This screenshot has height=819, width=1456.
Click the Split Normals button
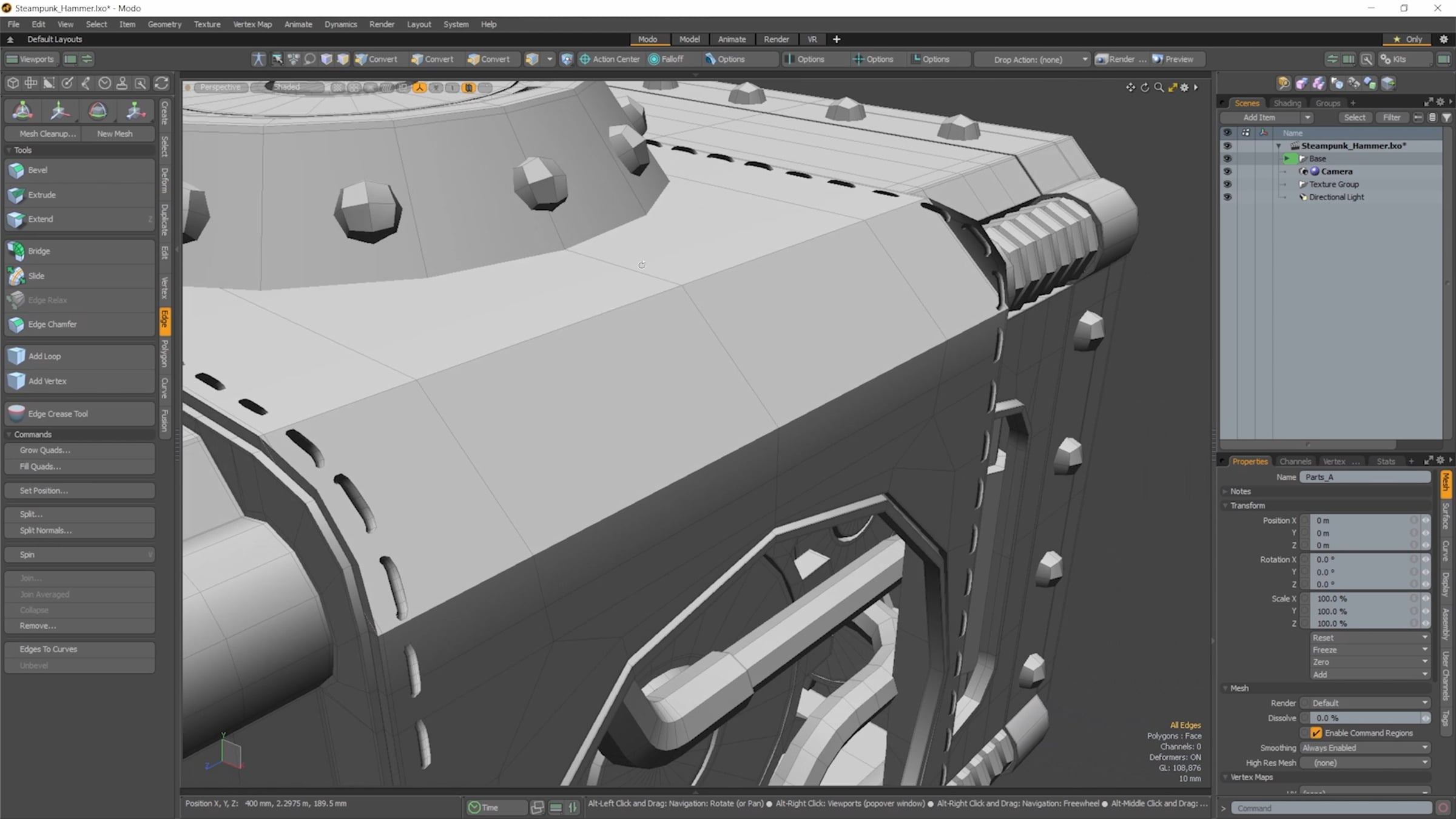(x=79, y=530)
